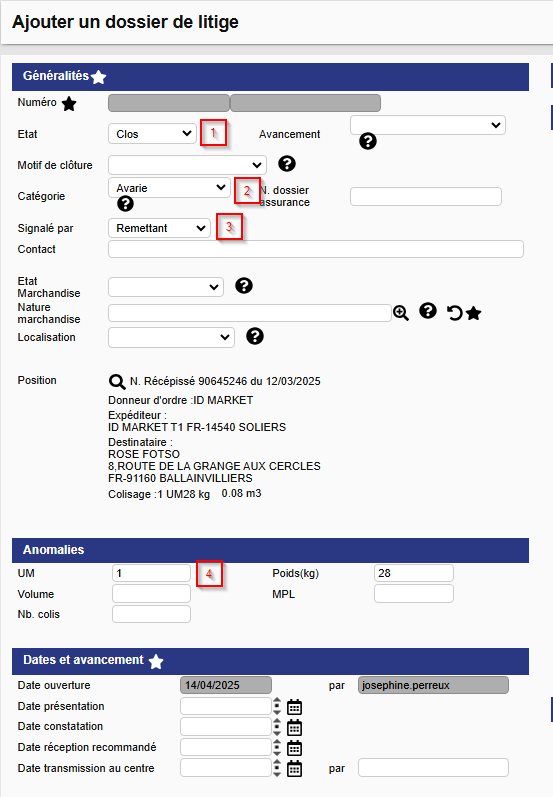Image resolution: width=553 pixels, height=797 pixels.
Task: Click the Date constatation stepper arrows
Action: click(x=277, y=727)
